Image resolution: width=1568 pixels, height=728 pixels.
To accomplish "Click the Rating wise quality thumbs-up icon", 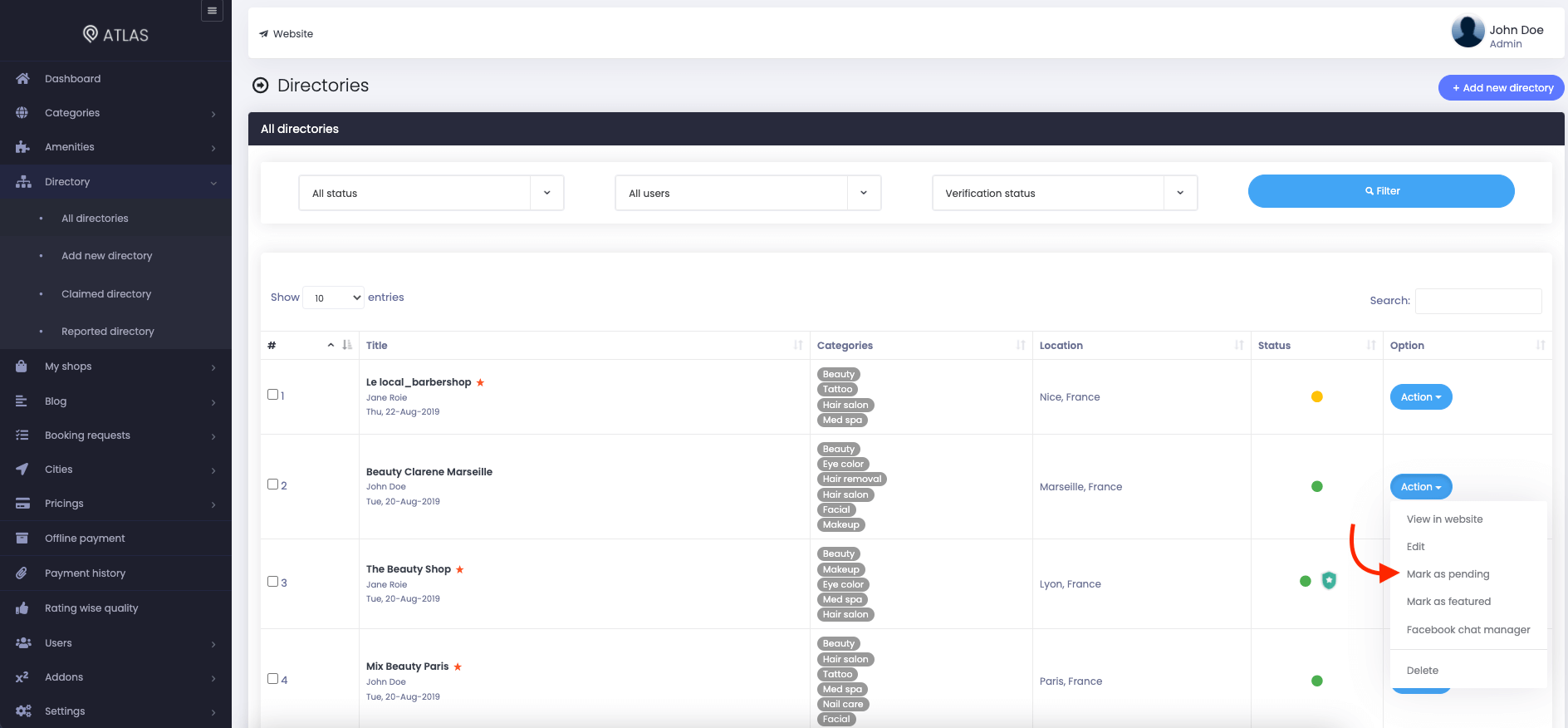I will click(22, 608).
